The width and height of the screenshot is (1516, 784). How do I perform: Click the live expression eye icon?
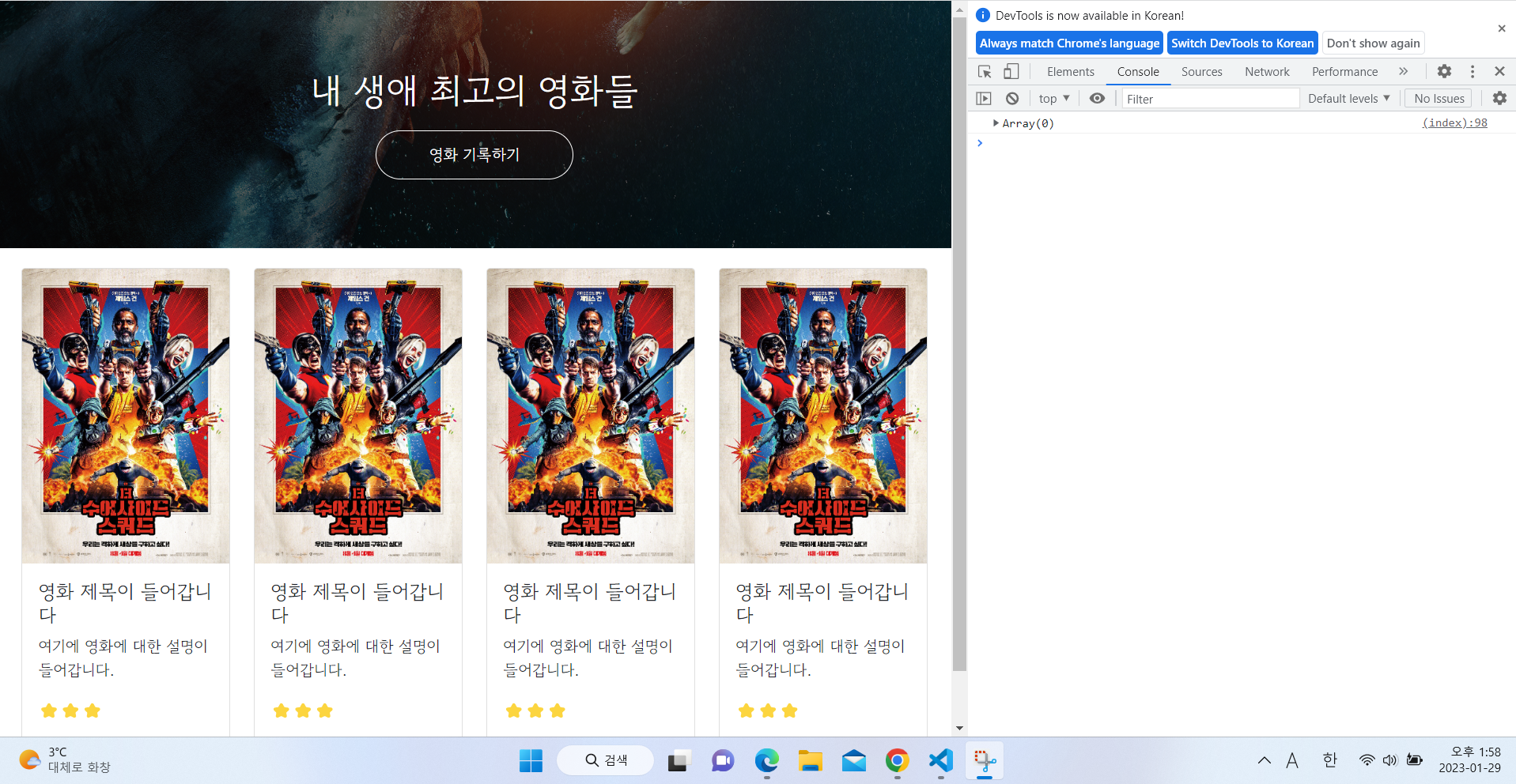tap(1097, 99)
